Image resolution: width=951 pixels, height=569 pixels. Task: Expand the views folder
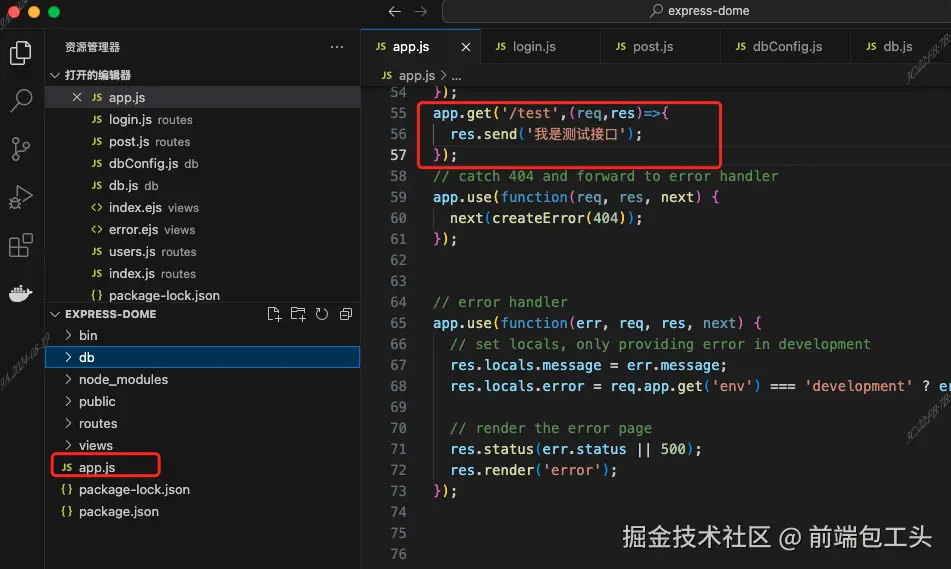pos(203,445)
